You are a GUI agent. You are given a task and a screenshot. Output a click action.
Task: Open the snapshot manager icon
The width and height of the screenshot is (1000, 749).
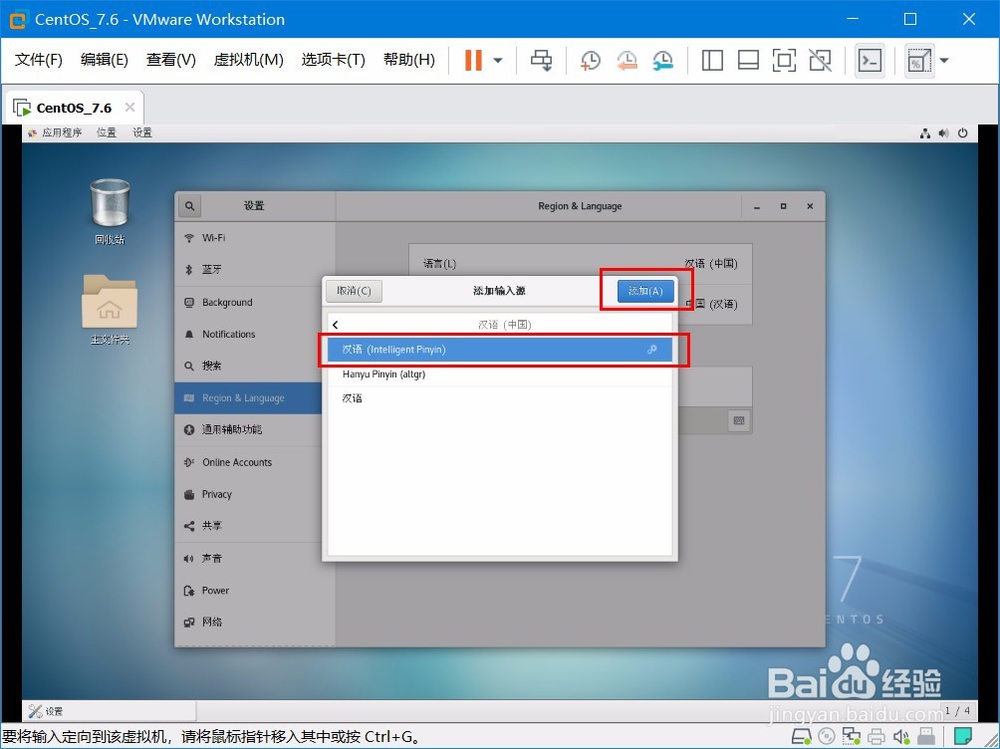click(663, 61)
